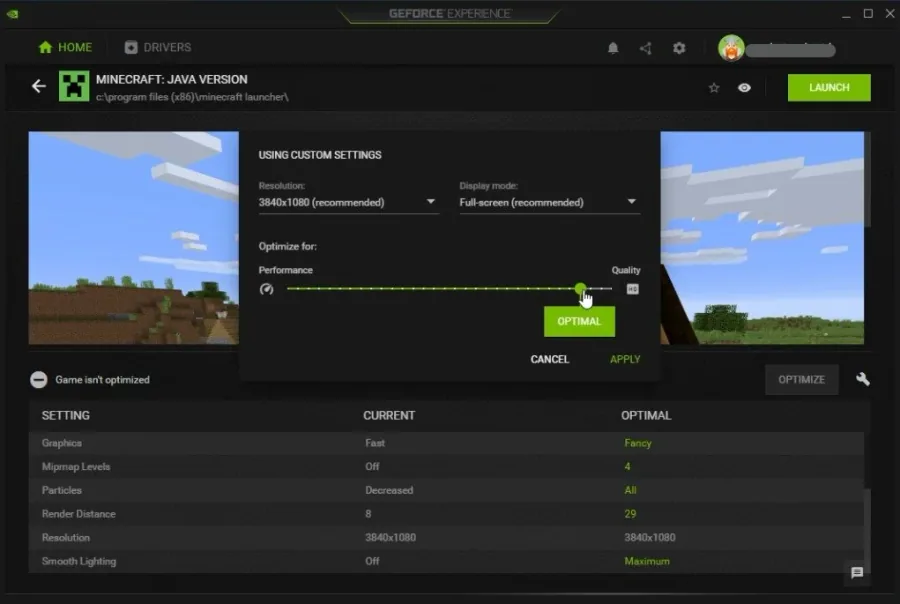Click the Minecraft creeper game icon
The image size is (900, 604).
coord(74,86)
